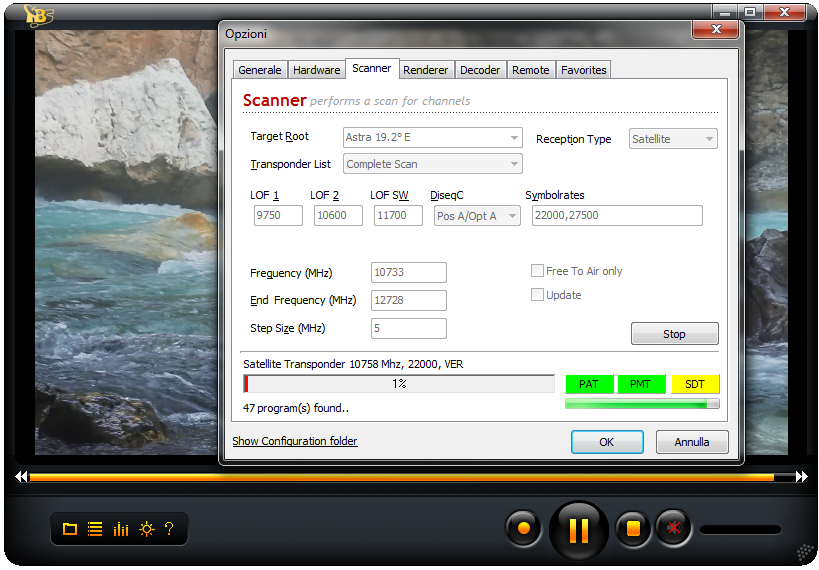
Task: Click the scan progress bar at 1%
Action: tap(399, 384)
